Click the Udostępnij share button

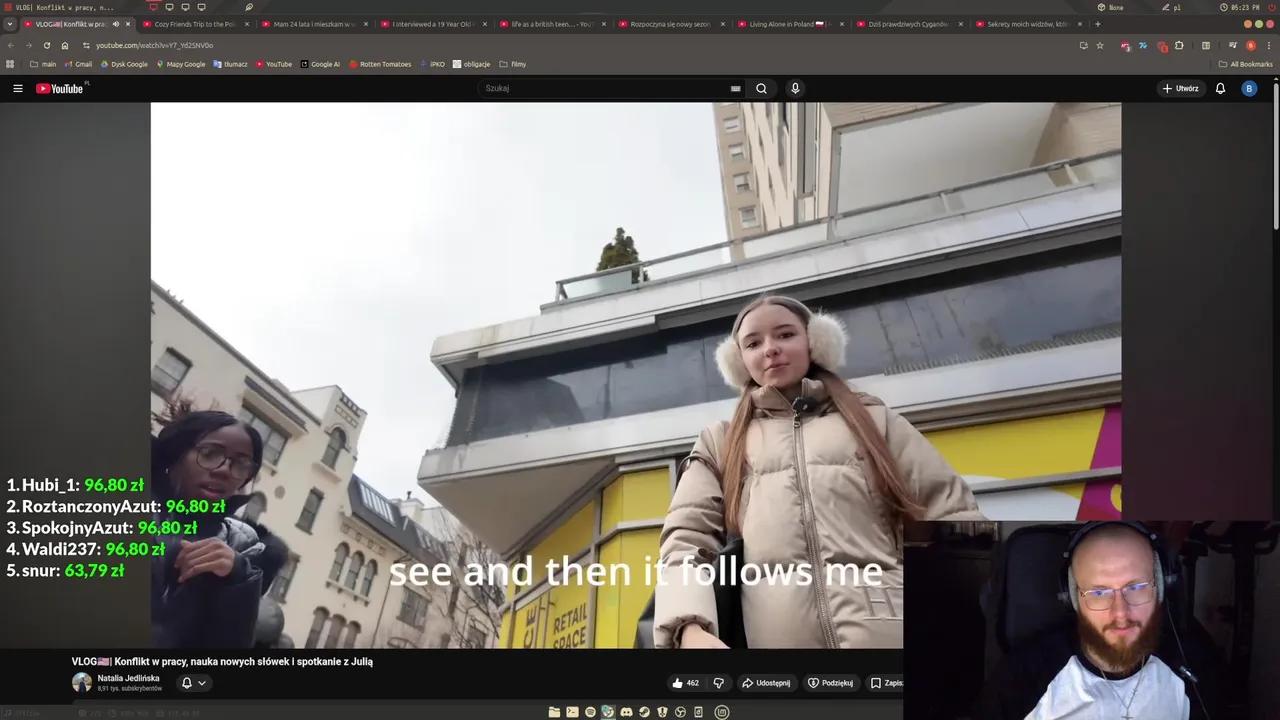coord(765,683)
